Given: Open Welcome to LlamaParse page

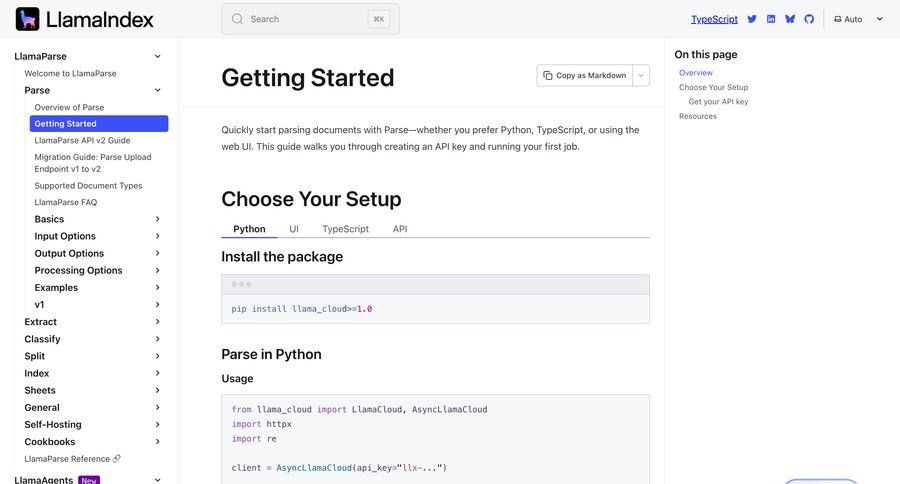Looking at the screenshot, I should tap(70, 73).
